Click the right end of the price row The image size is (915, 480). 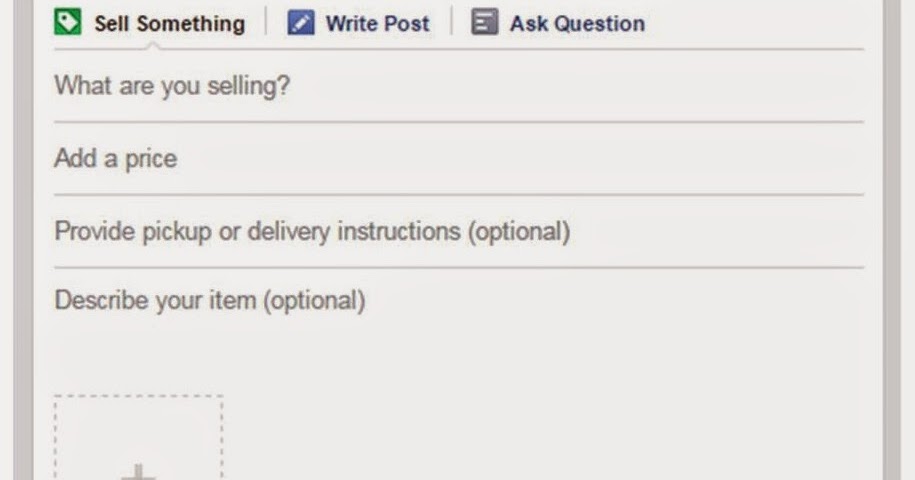point(817,159)
